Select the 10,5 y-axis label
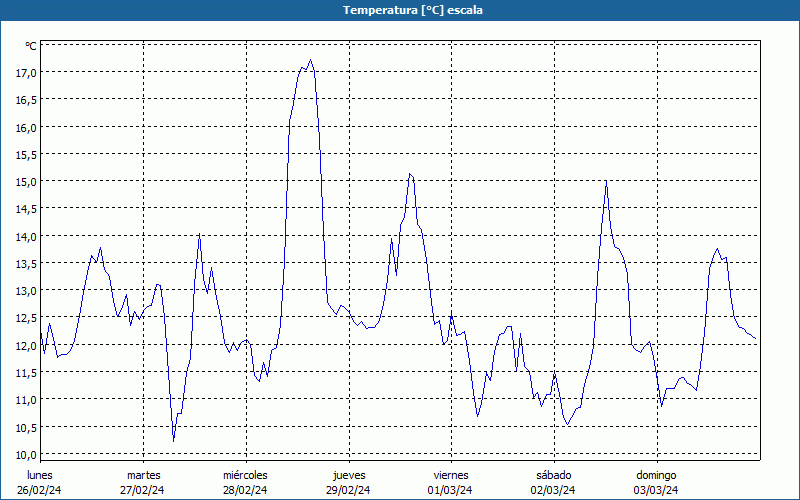The height and width of the screenshot is (500, 800). [x=26, y=428]
